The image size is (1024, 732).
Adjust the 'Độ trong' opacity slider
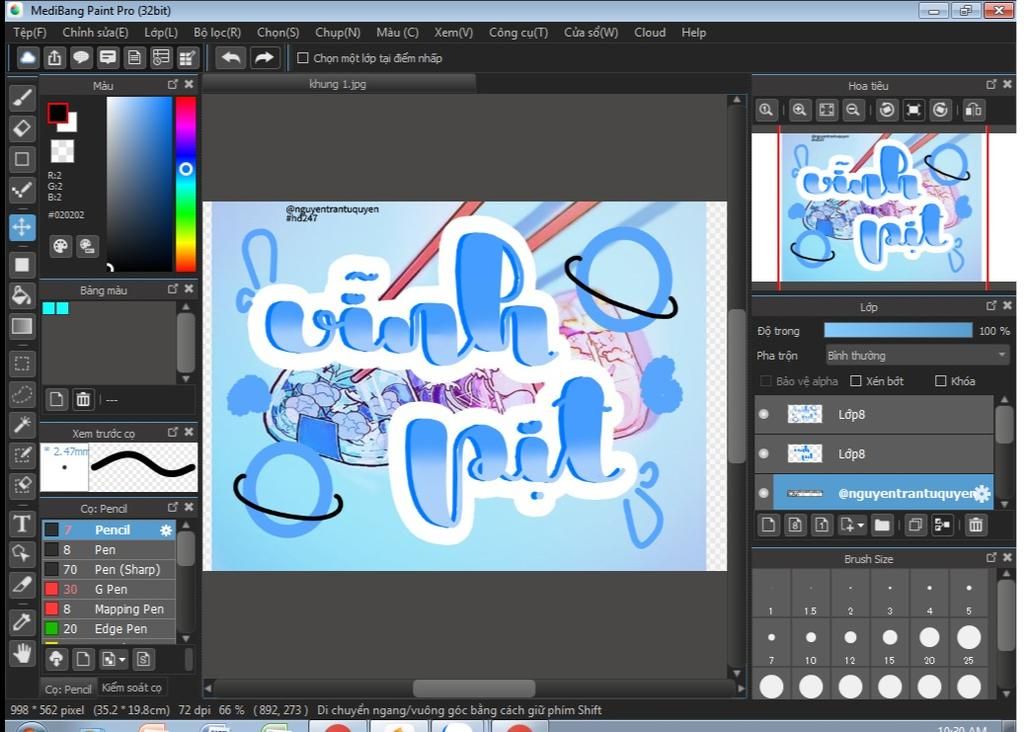(x=898, y=330)
